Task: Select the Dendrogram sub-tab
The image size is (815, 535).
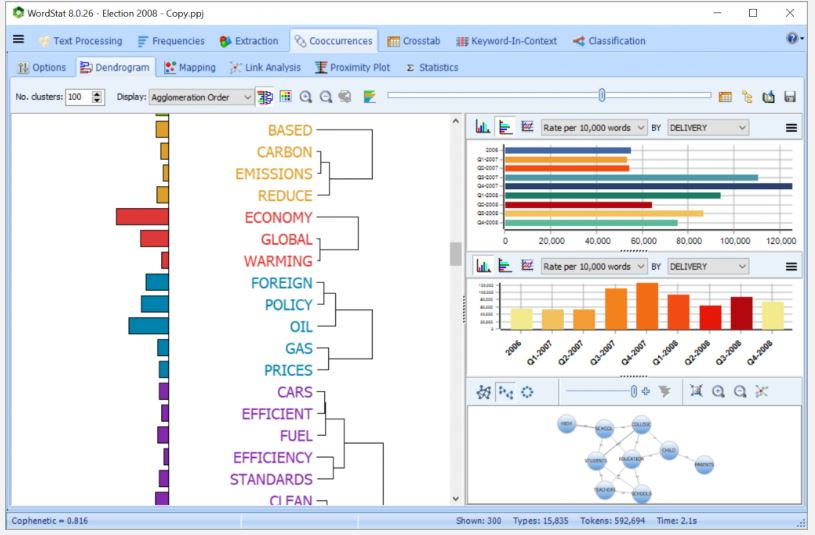Action: tap(115, 68)
